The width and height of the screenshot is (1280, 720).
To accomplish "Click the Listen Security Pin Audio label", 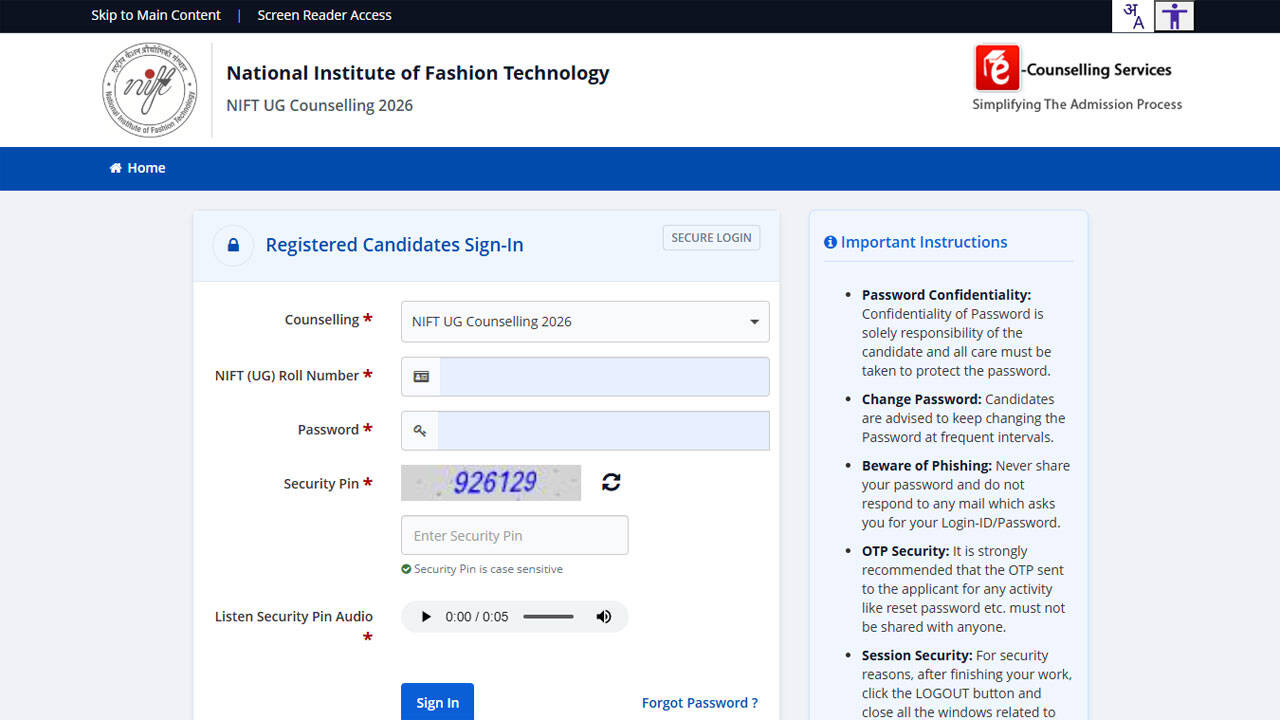I will (x=294, y=617).
